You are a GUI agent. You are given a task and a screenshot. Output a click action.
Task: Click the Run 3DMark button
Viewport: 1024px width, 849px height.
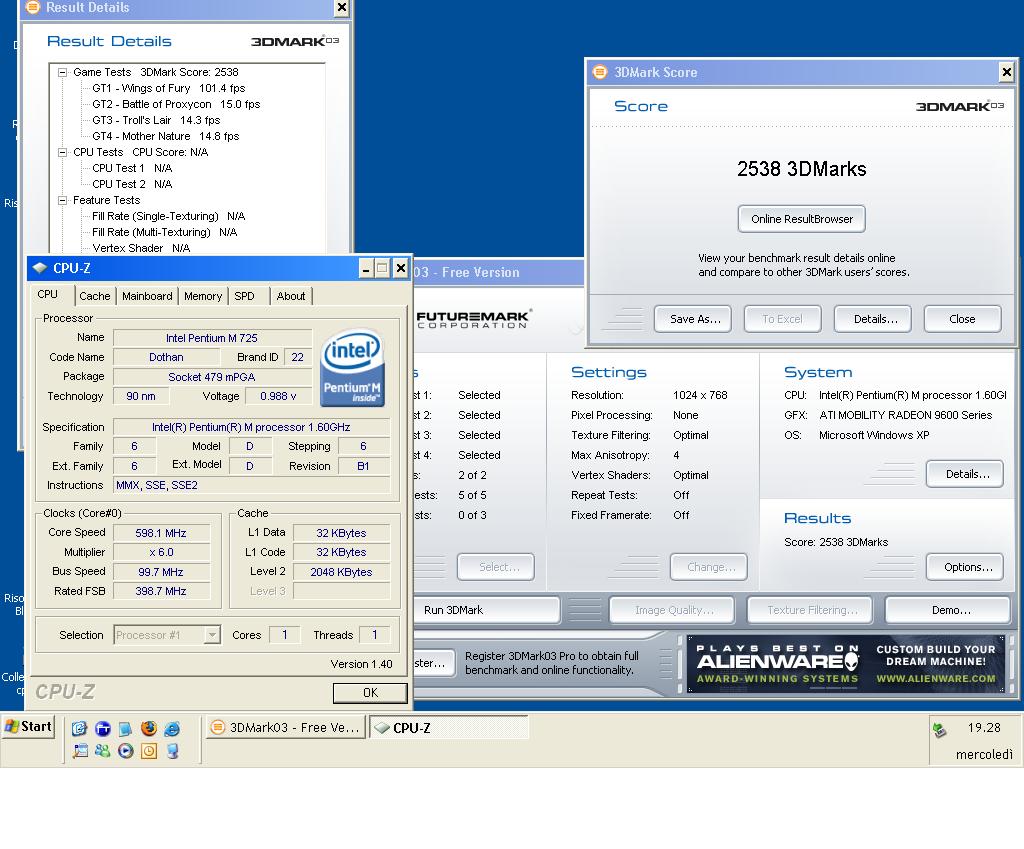(487, 610)
